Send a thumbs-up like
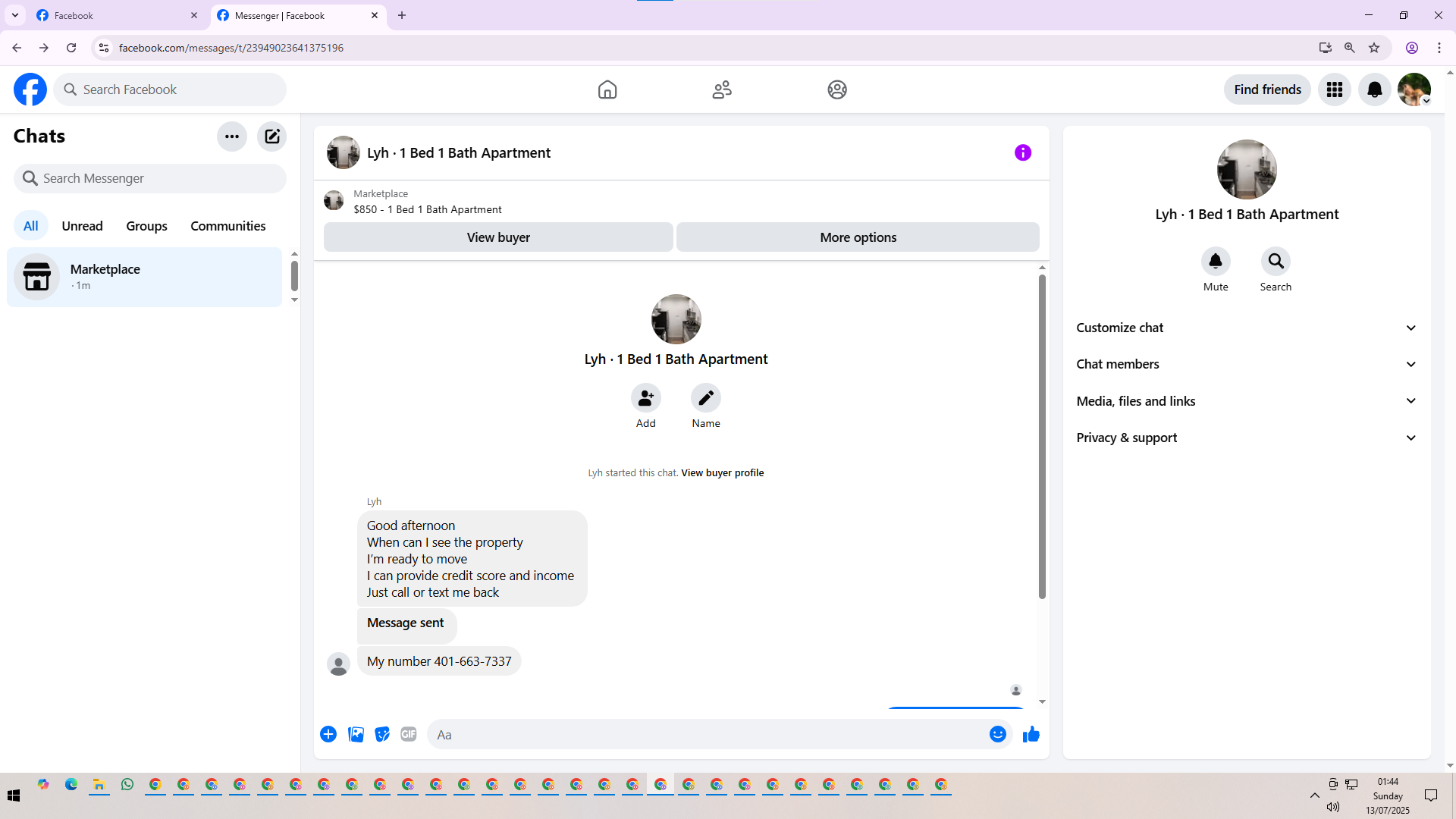Screen dimensions: 1456x819 (1031, 734)
